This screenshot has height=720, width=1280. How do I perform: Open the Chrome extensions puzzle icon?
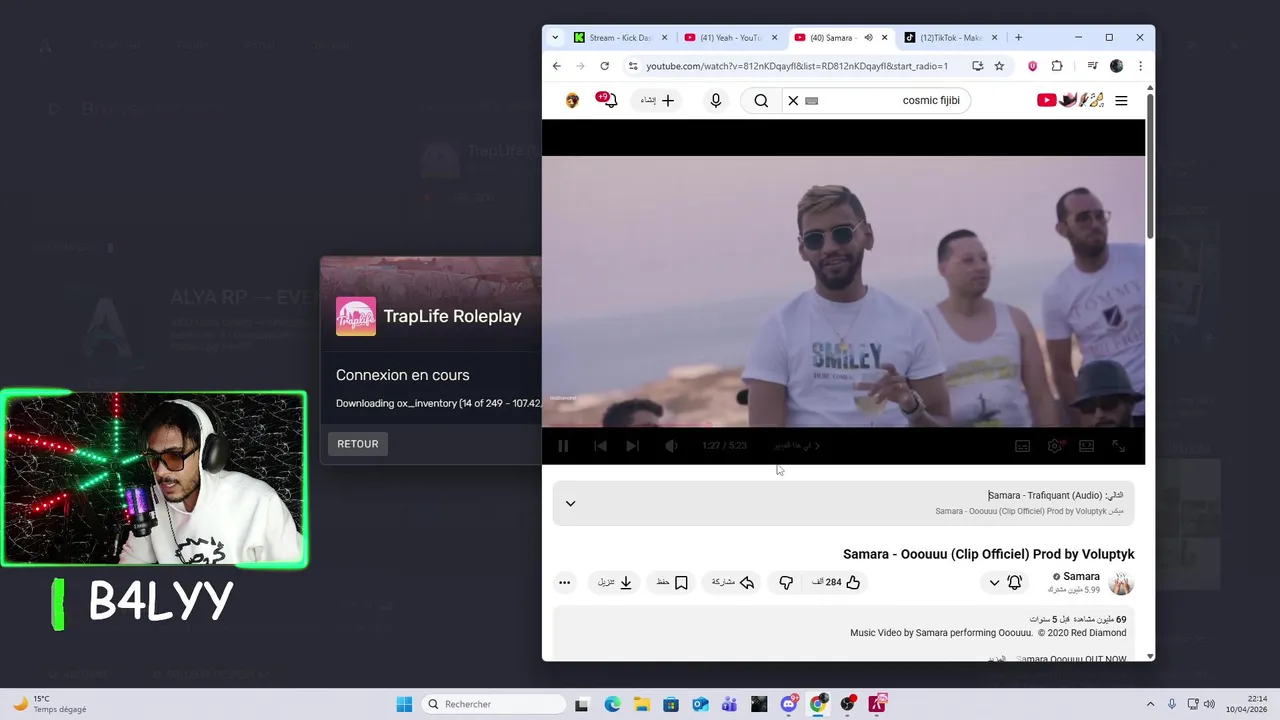(1057, 66)
